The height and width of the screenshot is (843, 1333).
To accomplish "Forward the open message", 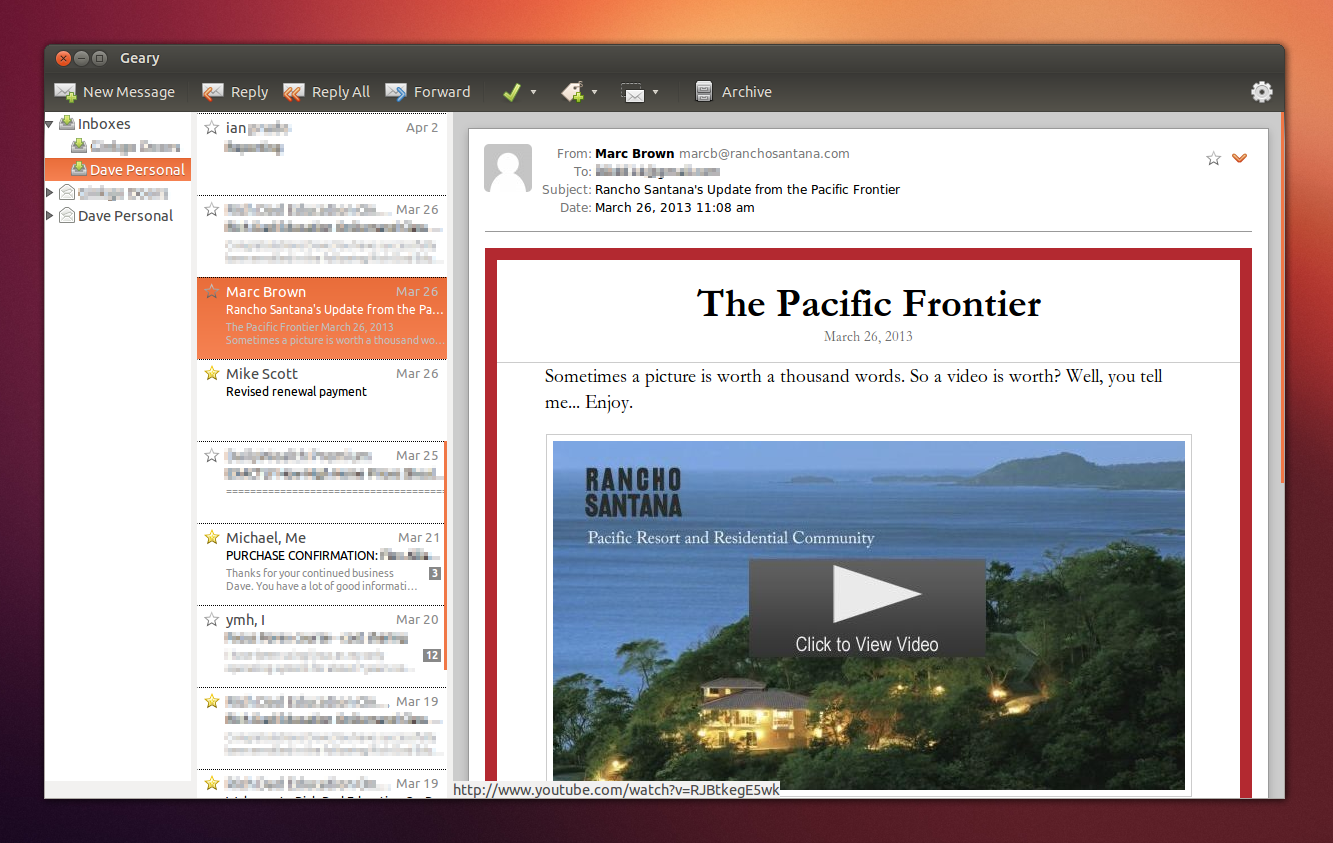I will 428,92.
